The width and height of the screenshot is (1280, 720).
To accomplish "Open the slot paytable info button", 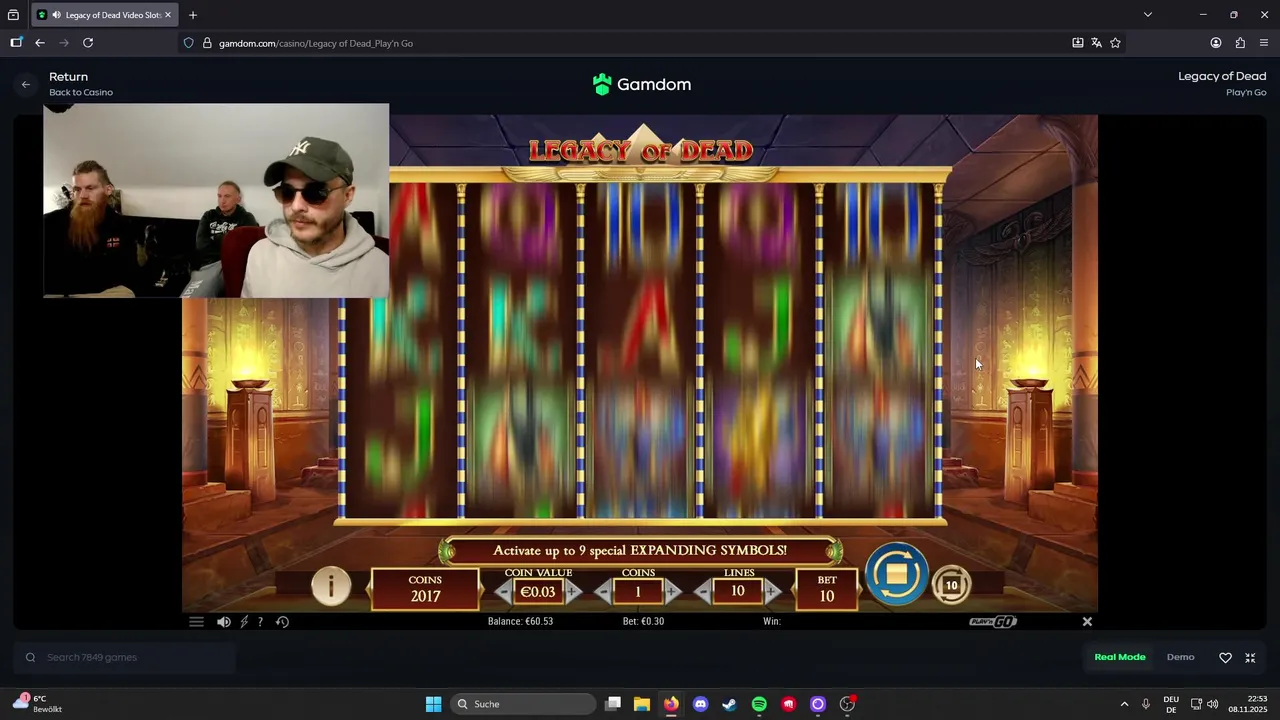I will 331,586.
